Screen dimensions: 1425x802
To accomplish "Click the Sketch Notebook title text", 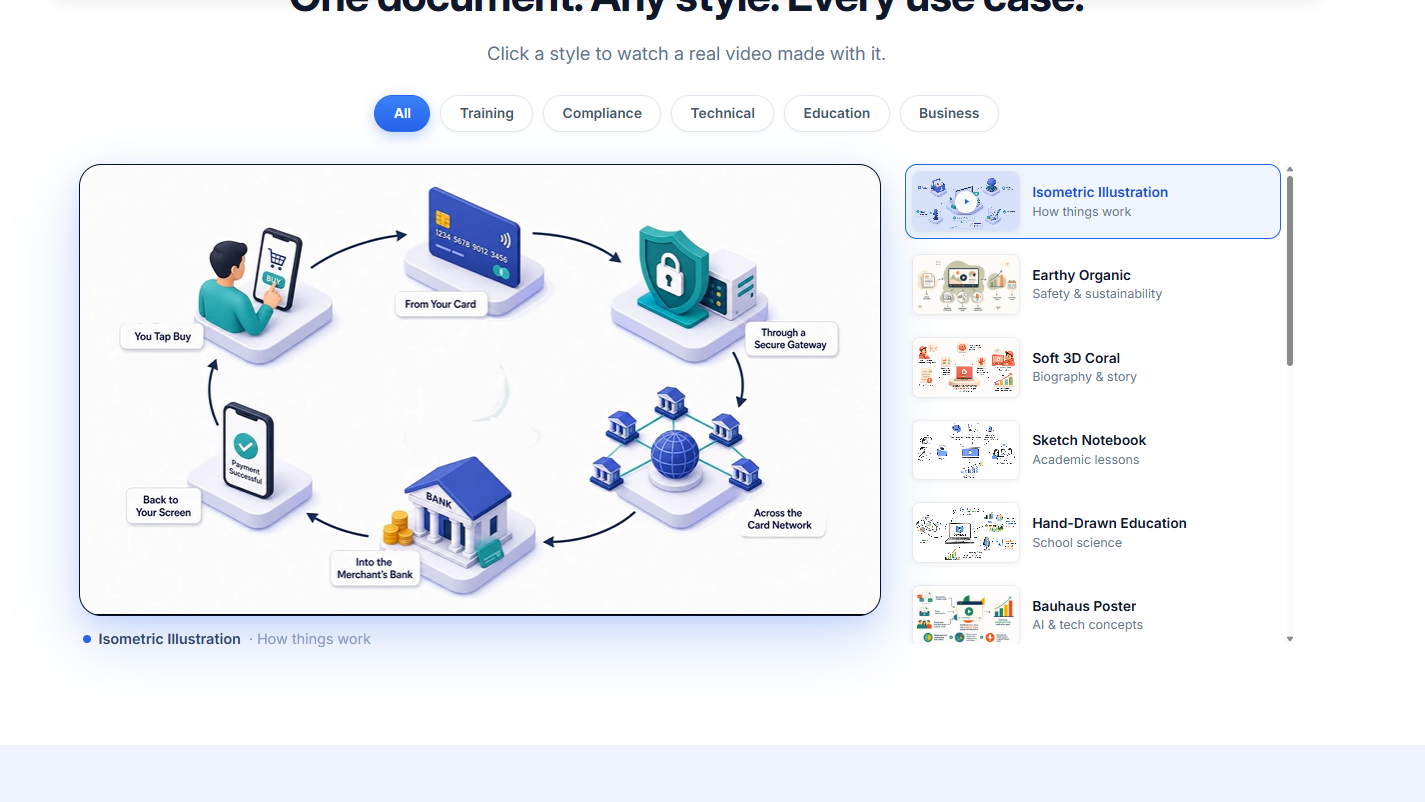I will pyautogui.click(x=1089, y=440).
